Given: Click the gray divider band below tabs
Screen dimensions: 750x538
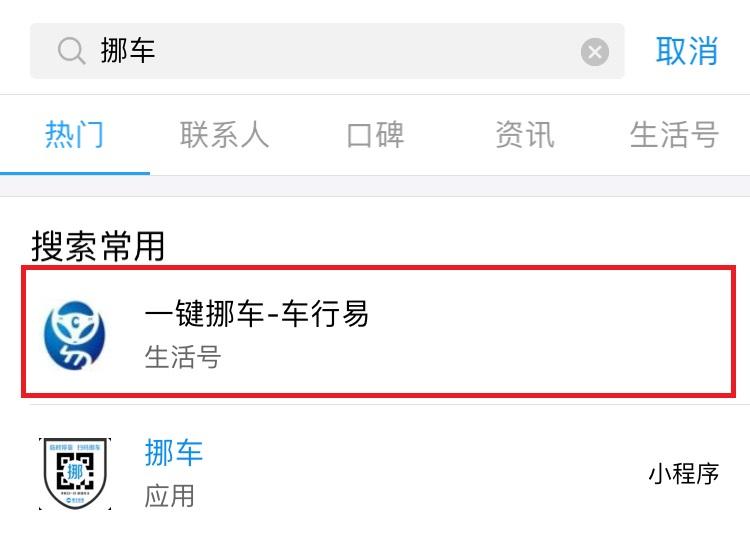Looking at the screenshot, I should coord(375,186).
